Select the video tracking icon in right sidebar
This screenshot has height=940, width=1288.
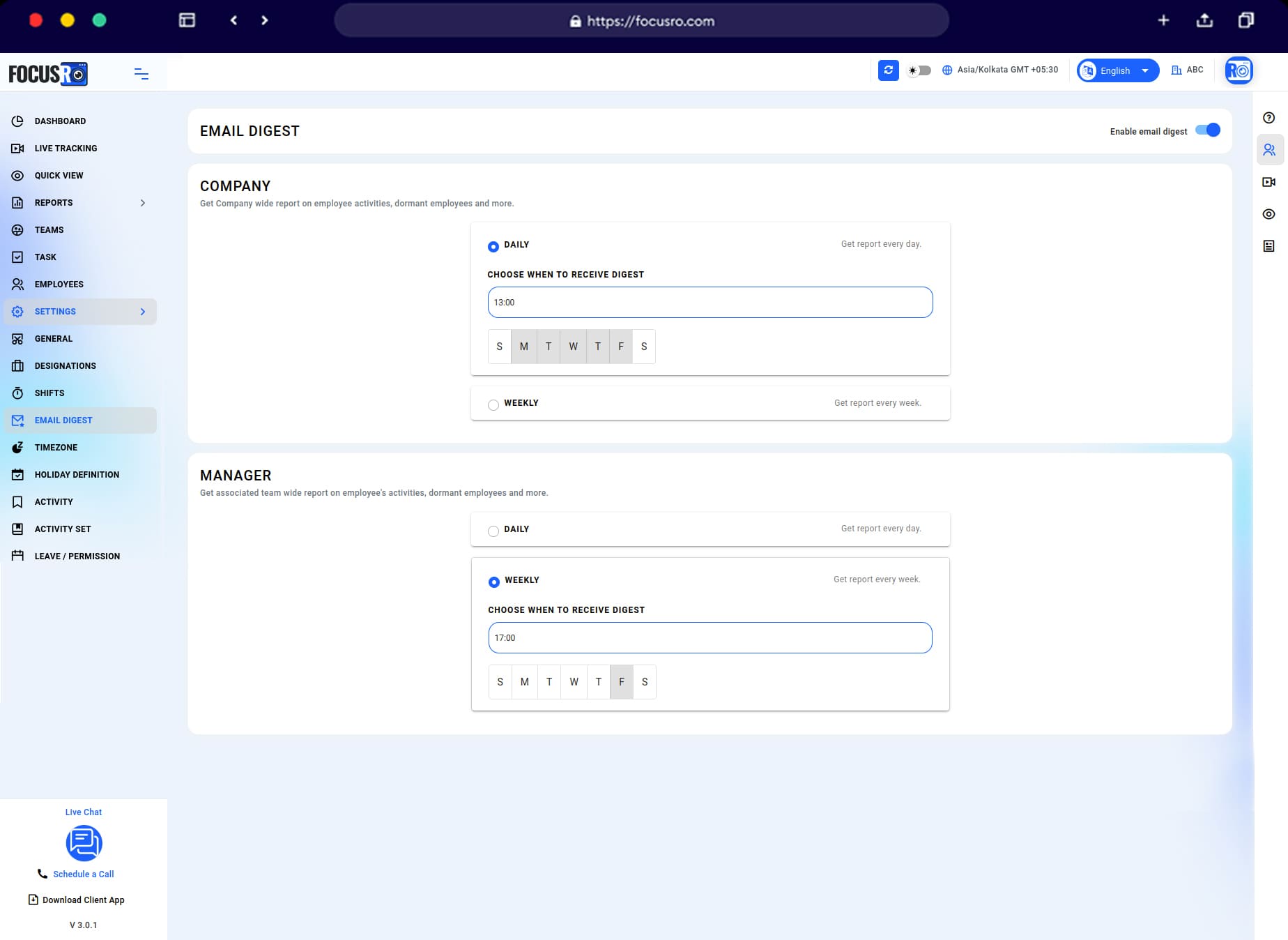(x=1268, y=182)
